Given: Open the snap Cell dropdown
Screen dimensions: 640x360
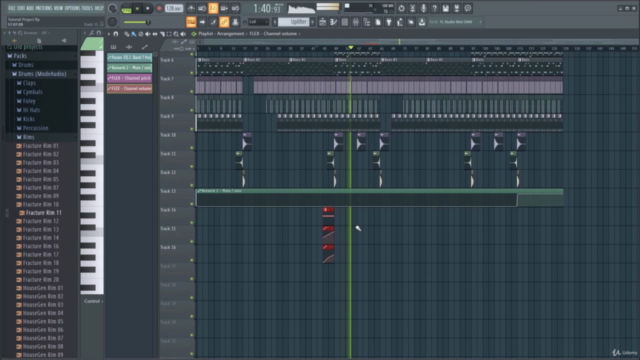Looking at the screenshot, I should click(258, 22).
